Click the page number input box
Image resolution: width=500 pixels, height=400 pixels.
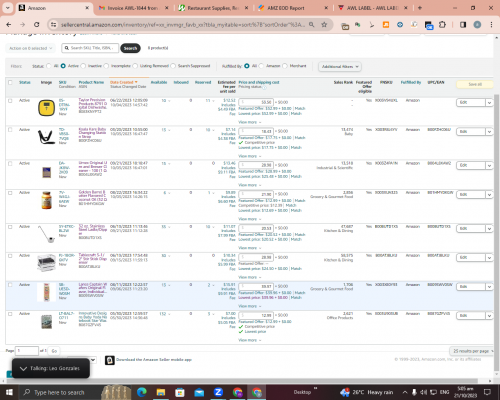coord(27,351)
